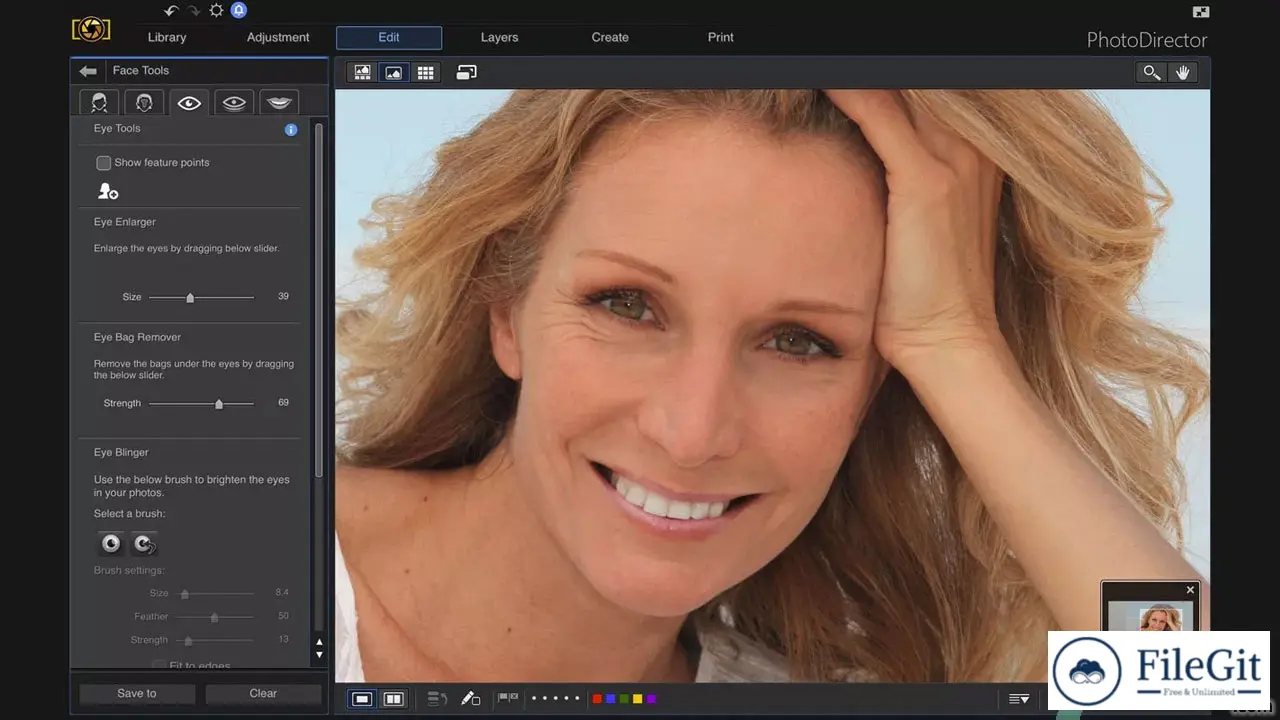Click the undo arrow icon

coord(171,11)
